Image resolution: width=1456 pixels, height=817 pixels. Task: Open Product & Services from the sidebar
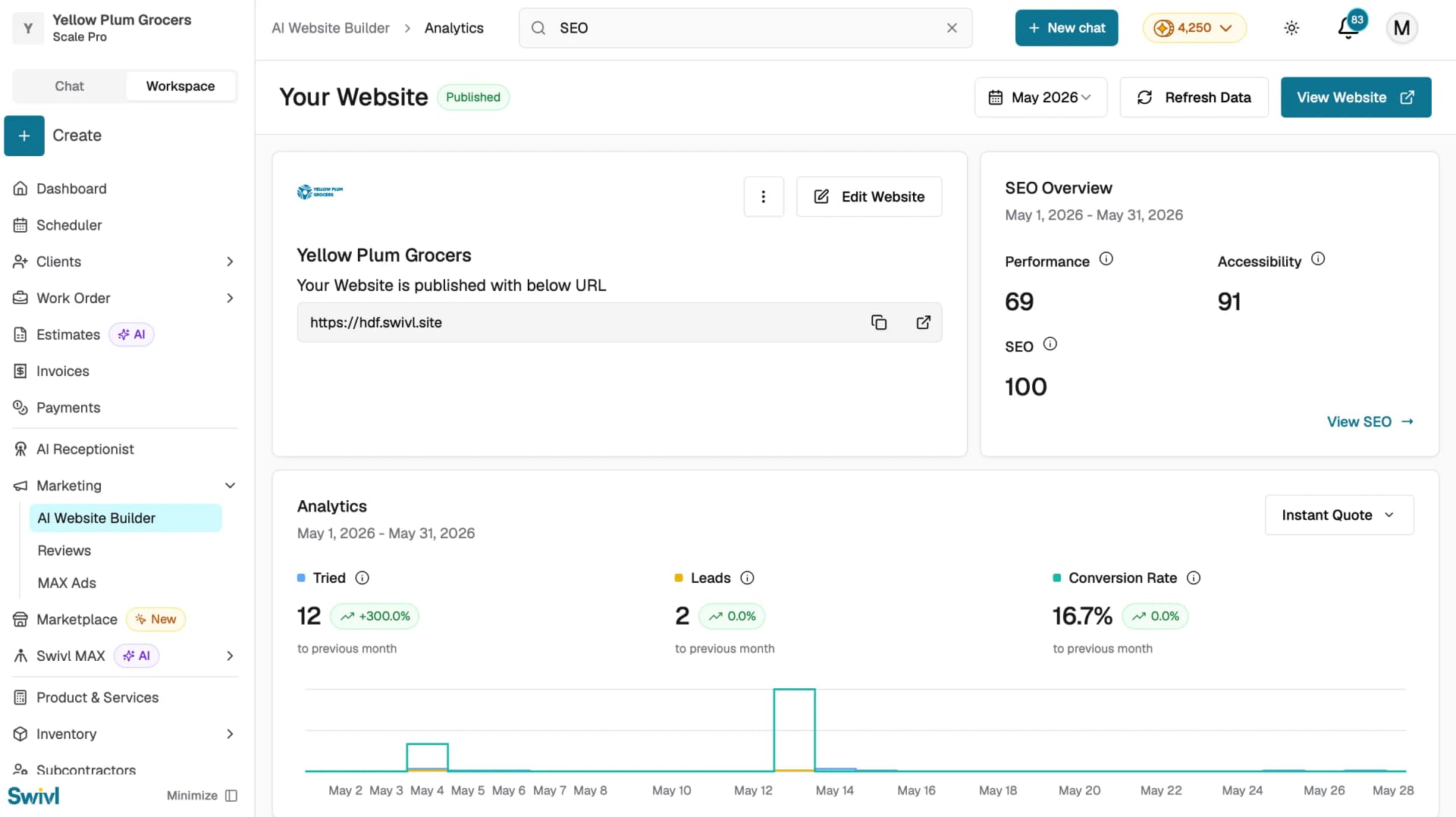point(97,698)
